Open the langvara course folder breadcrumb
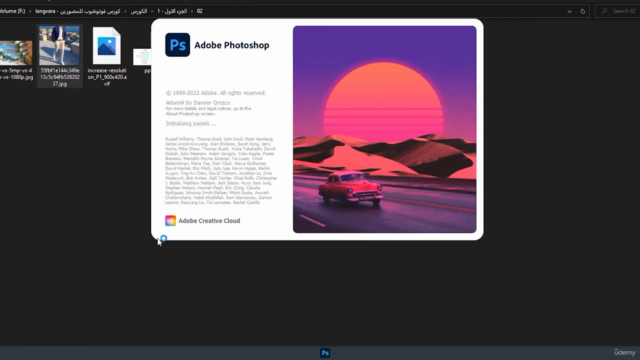This screenshot has width=640, height=360. 78,11
